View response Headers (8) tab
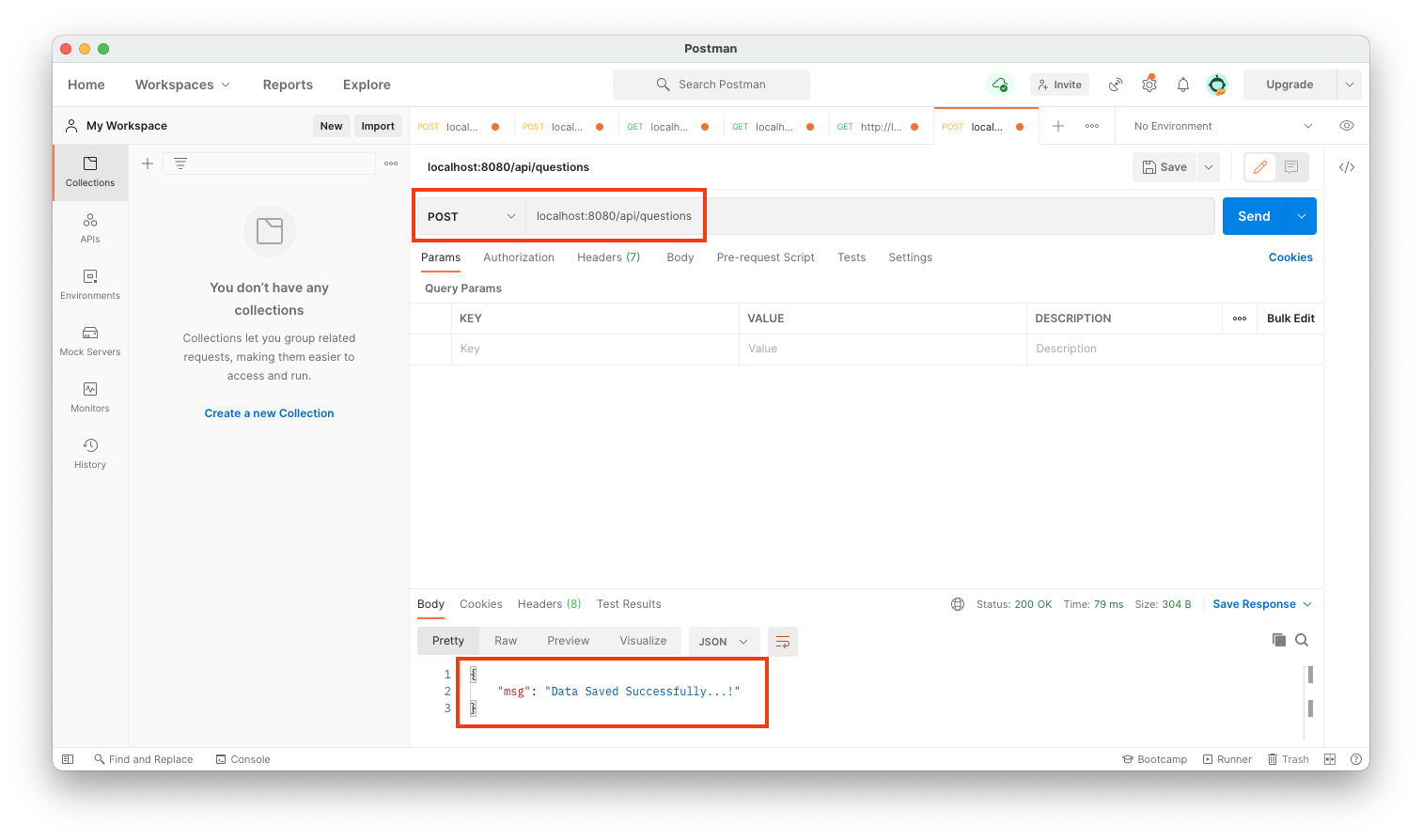This screenshot has width=1422, height=840. pos(549,604)
